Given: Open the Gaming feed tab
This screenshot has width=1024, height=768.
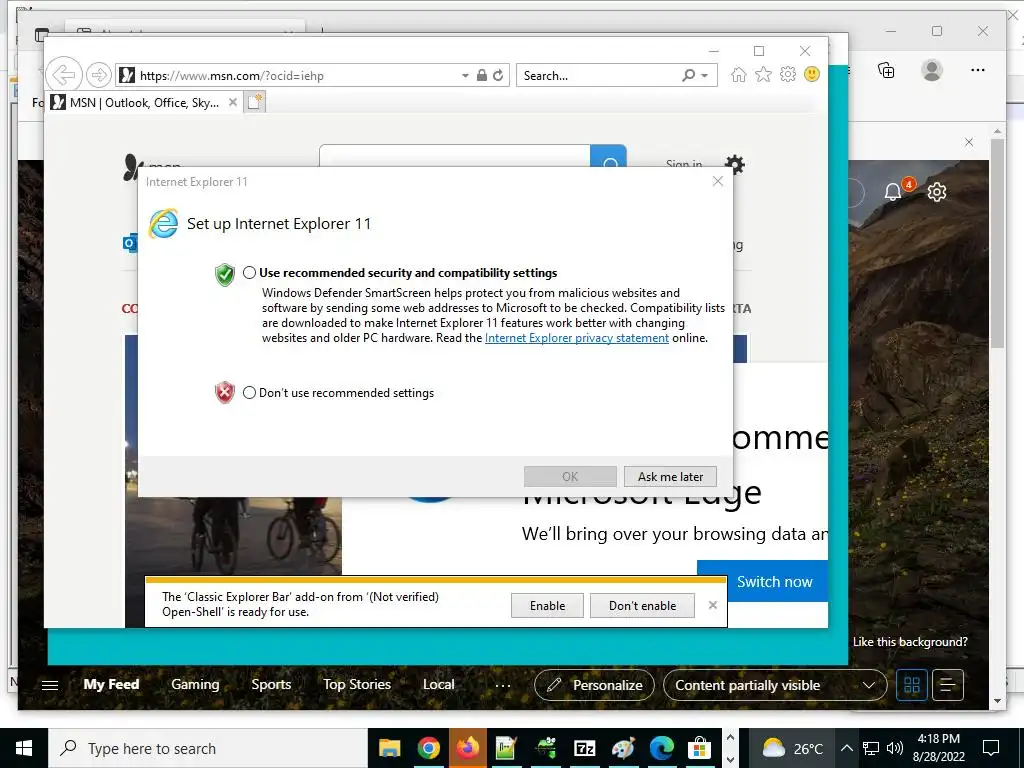Looking at the screenshot, I should coord(195,684).
